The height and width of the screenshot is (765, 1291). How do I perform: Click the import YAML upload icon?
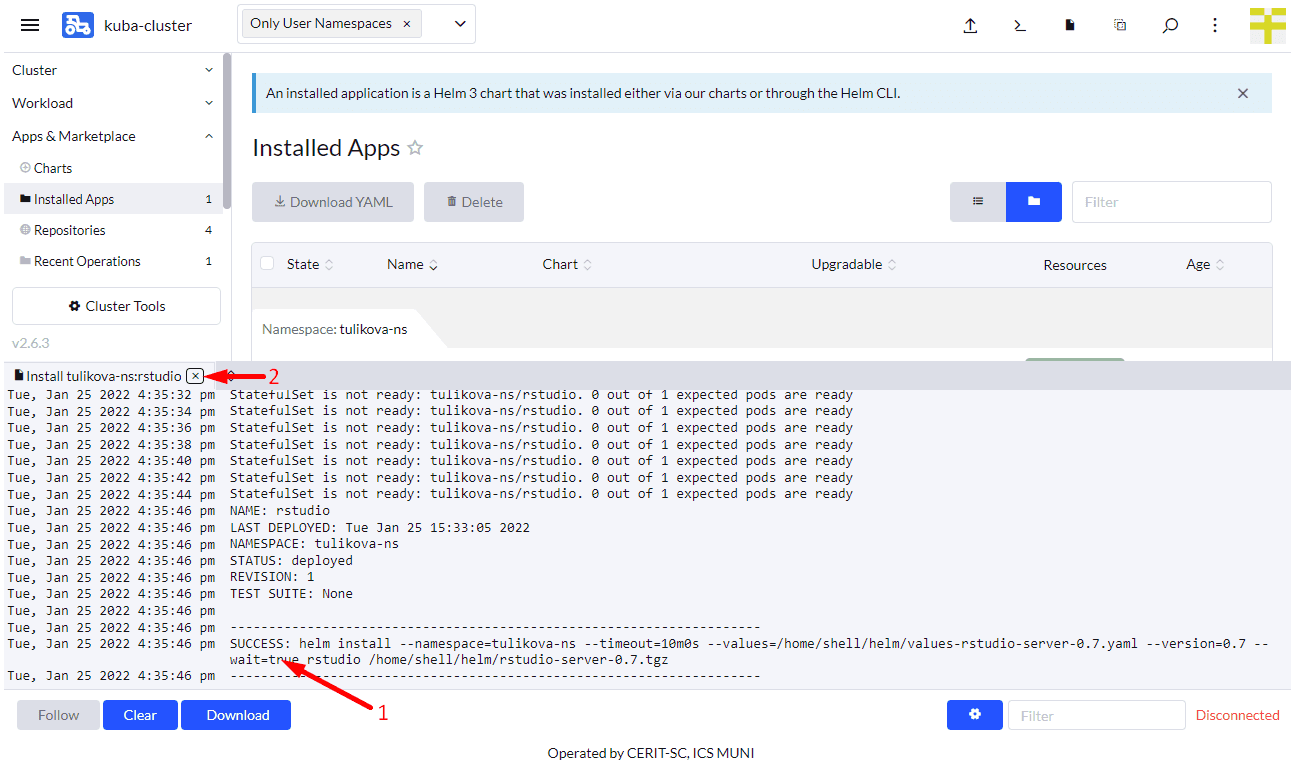[x=970, y=25]
